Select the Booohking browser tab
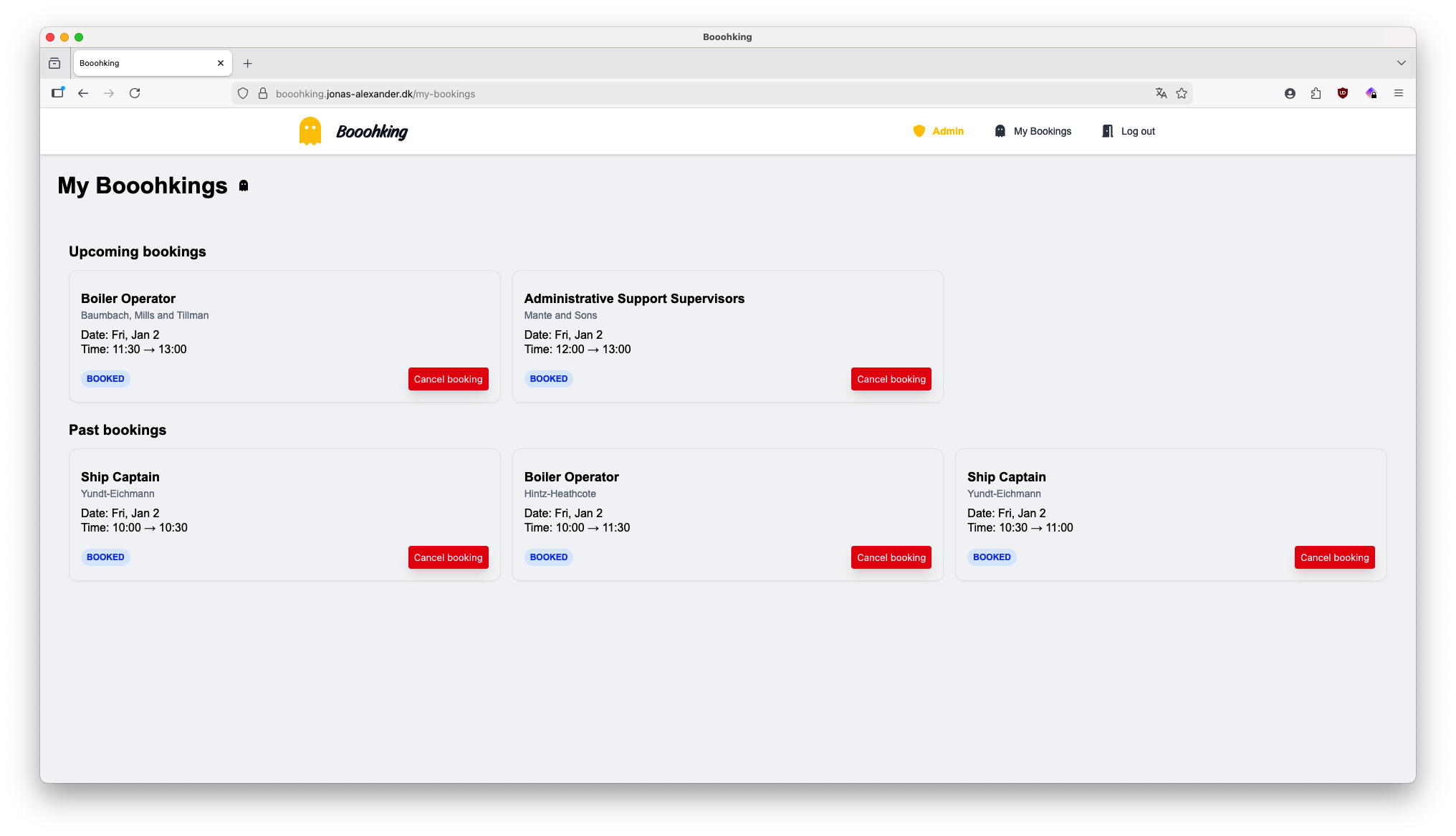The width and height of the screenshot is (1456, 836). (143, 63)
